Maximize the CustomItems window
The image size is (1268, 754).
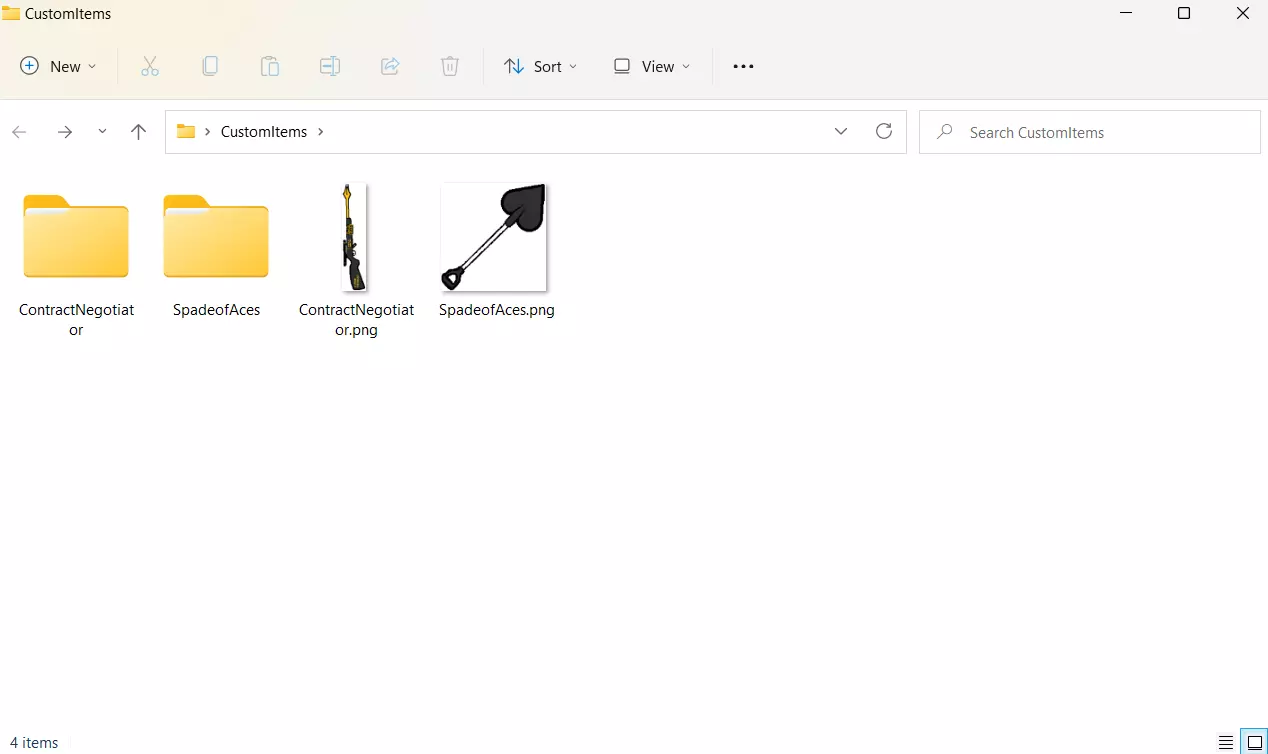(x=1184, y=14)
